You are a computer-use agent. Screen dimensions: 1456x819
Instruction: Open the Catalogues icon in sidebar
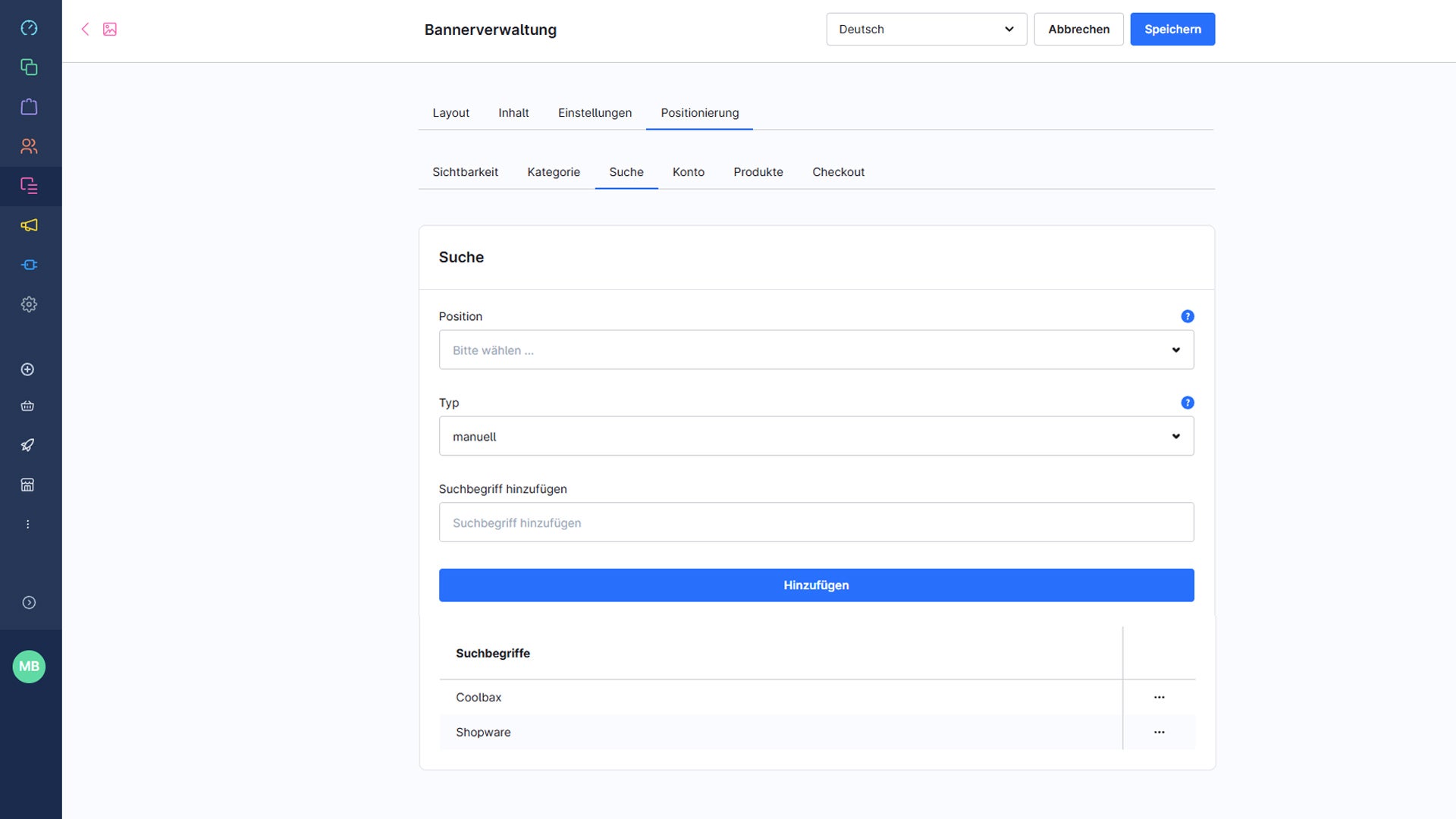tap(29, 67)
